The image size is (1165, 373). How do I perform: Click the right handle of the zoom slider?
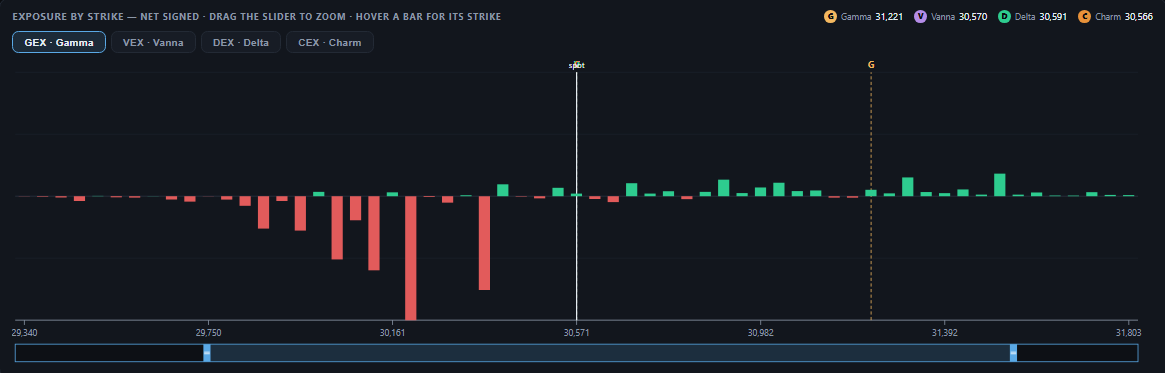(x=1013, y=353)
